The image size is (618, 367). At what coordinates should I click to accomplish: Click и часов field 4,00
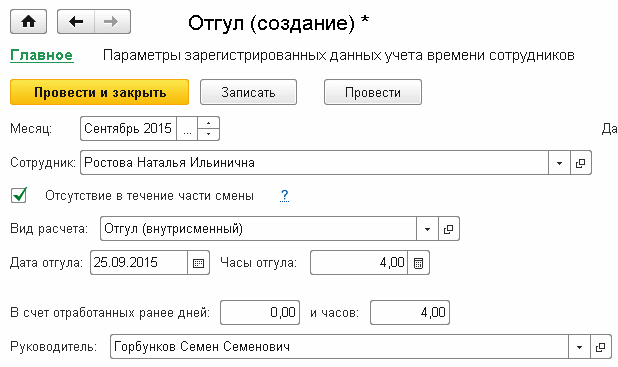point(410,313)
